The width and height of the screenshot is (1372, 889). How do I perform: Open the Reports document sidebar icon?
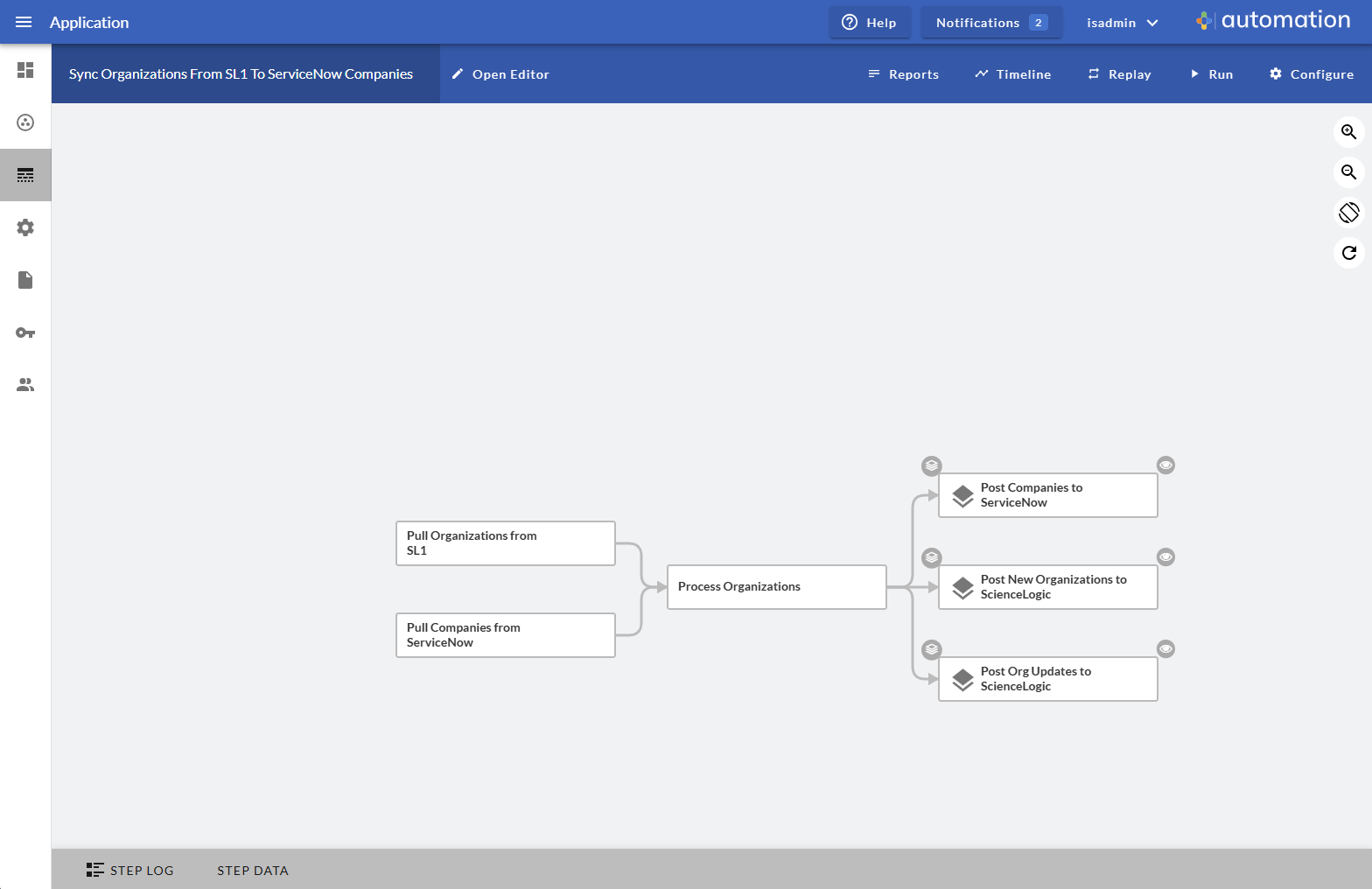(x=25, y=280)
